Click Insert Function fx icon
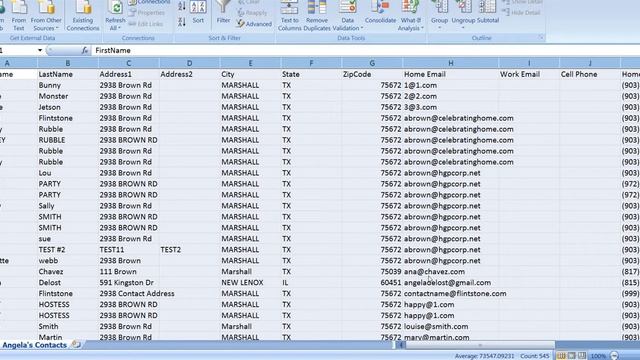640x360 pixels. coord(84,50)
